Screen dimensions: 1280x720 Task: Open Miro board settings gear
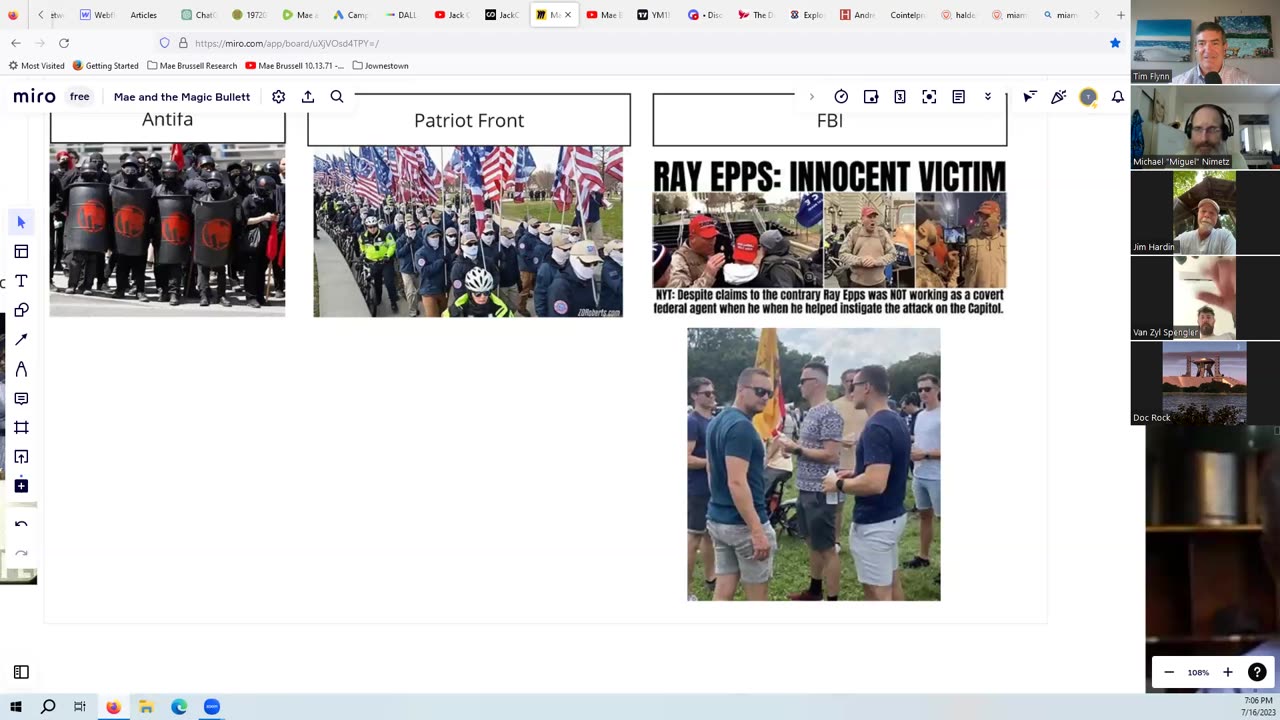[x=279, y=97]
